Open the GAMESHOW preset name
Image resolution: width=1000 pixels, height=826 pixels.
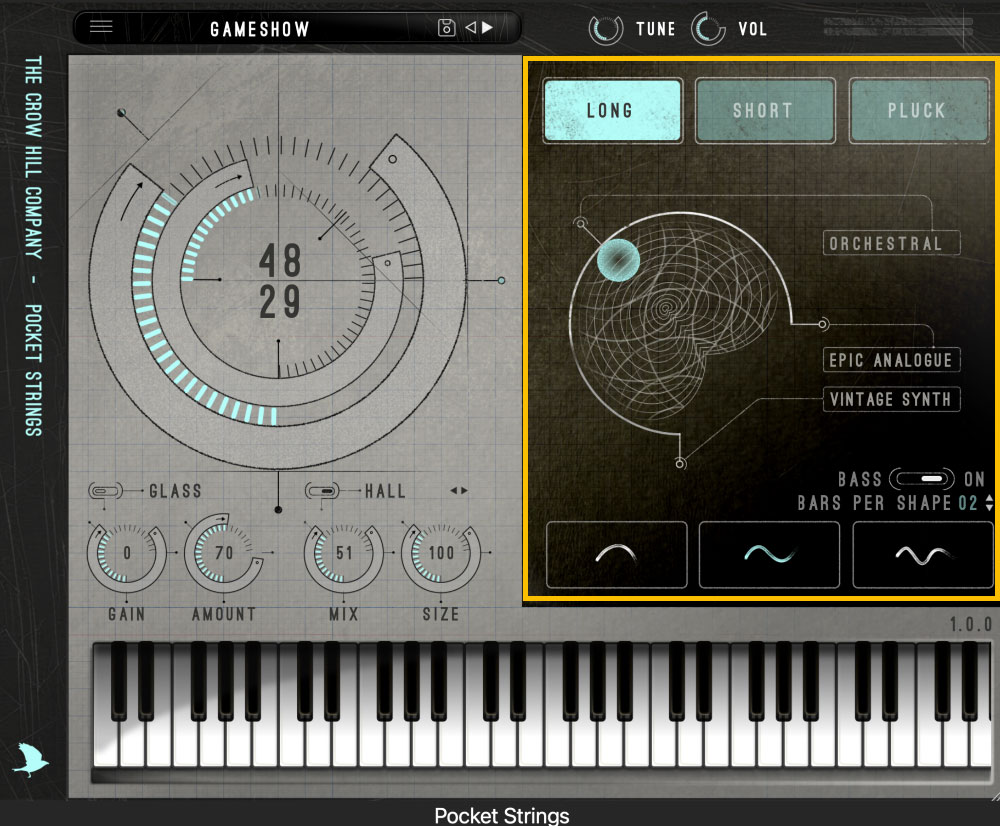coord(260,29)
